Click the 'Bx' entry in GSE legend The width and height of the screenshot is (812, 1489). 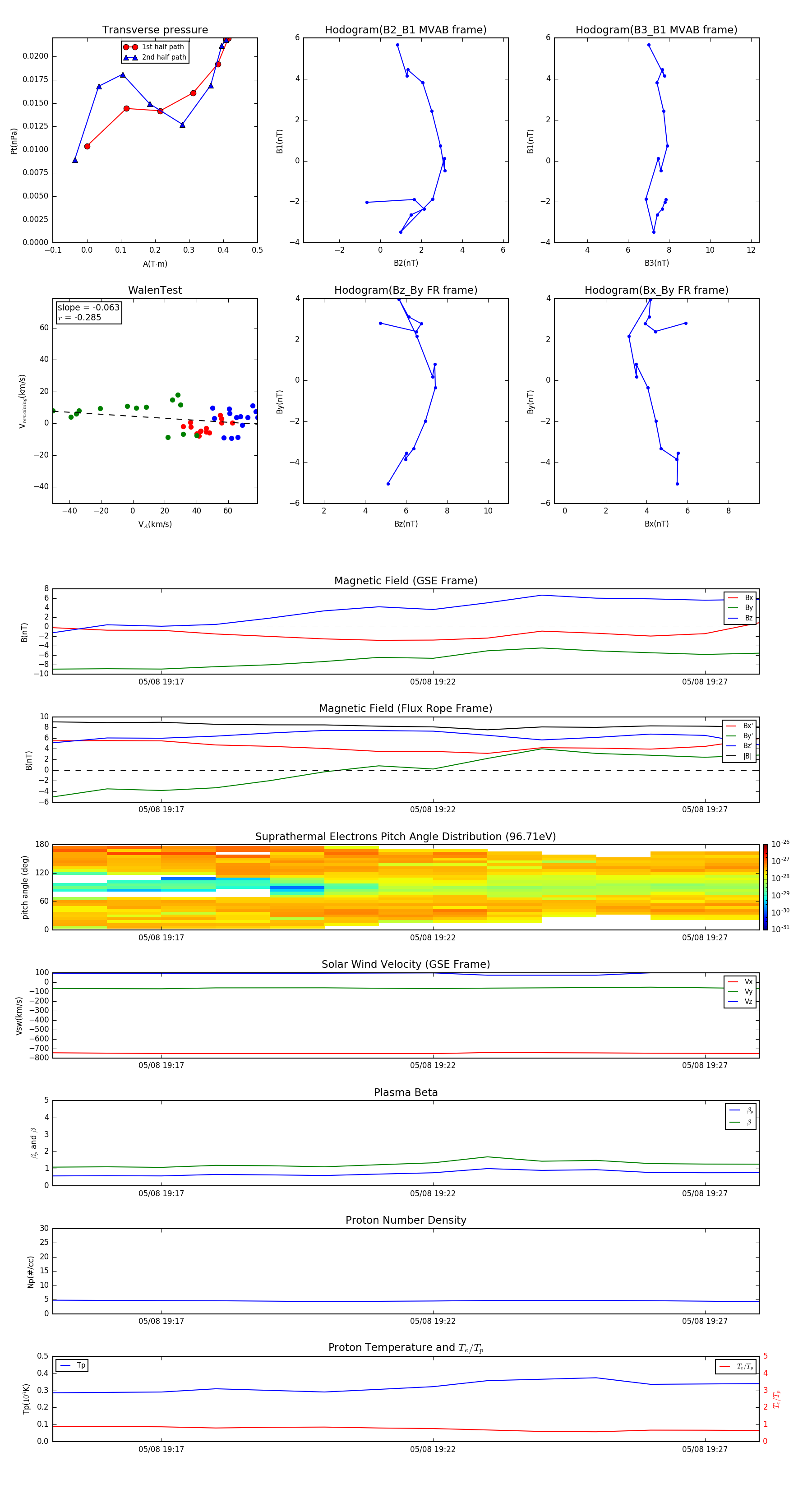[740, 598]
